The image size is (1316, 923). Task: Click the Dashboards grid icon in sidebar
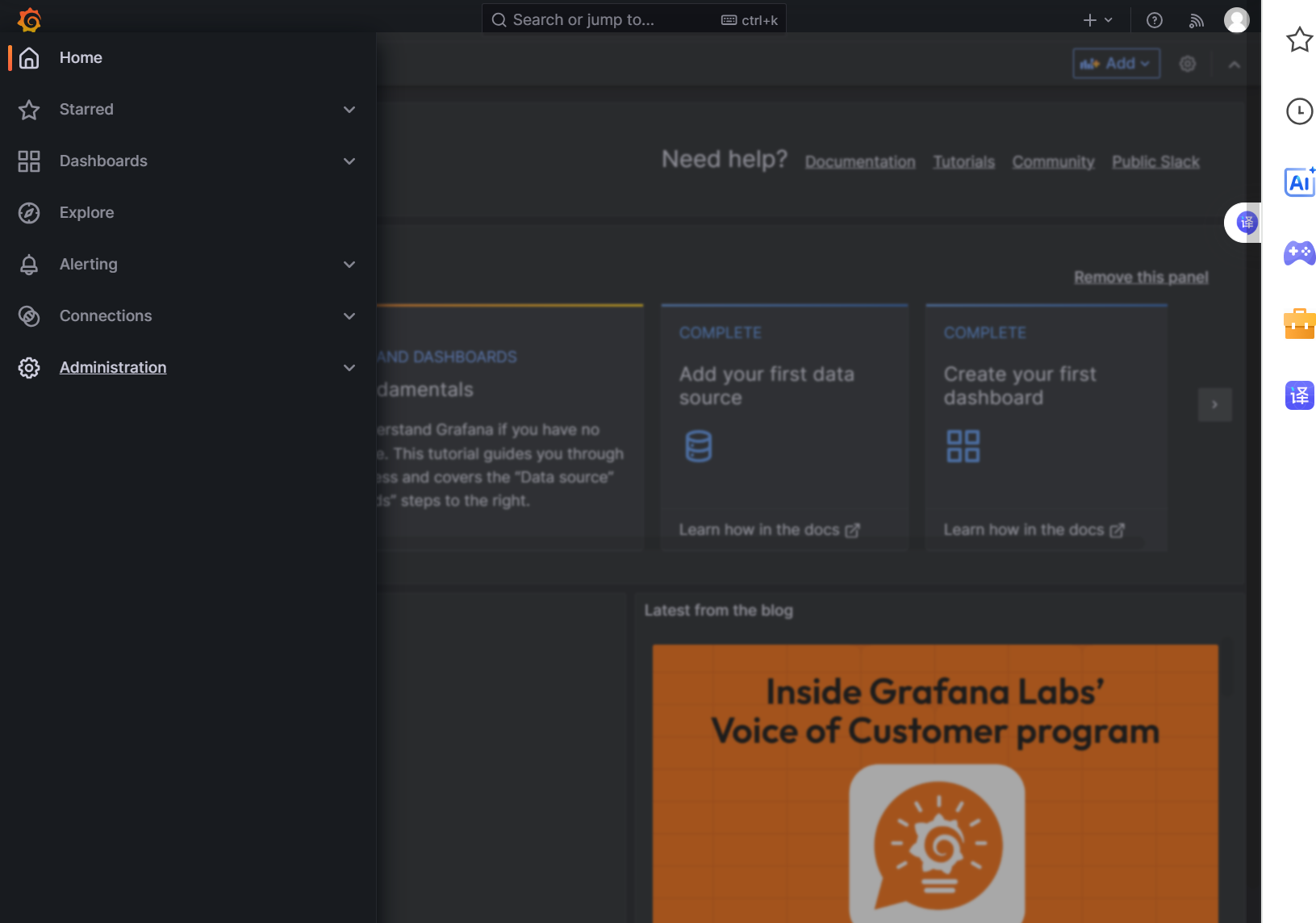pos(29,161)
